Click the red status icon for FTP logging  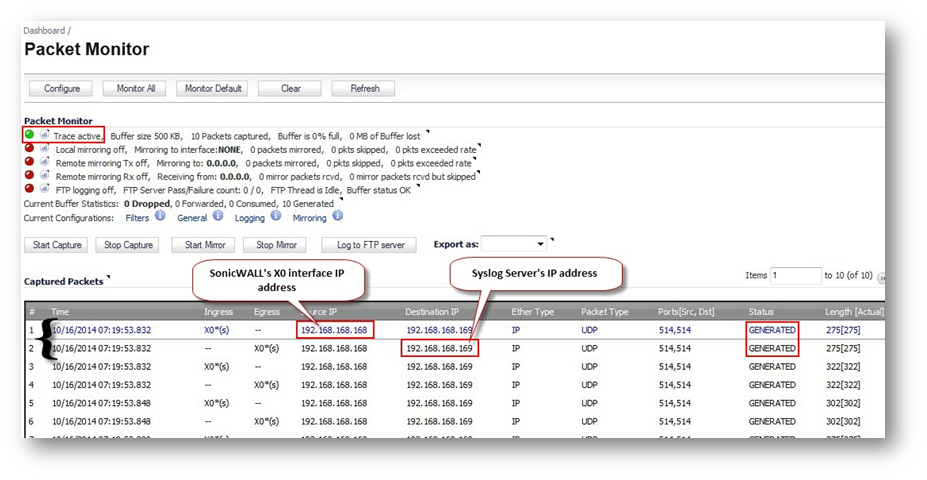coord(30,188)
